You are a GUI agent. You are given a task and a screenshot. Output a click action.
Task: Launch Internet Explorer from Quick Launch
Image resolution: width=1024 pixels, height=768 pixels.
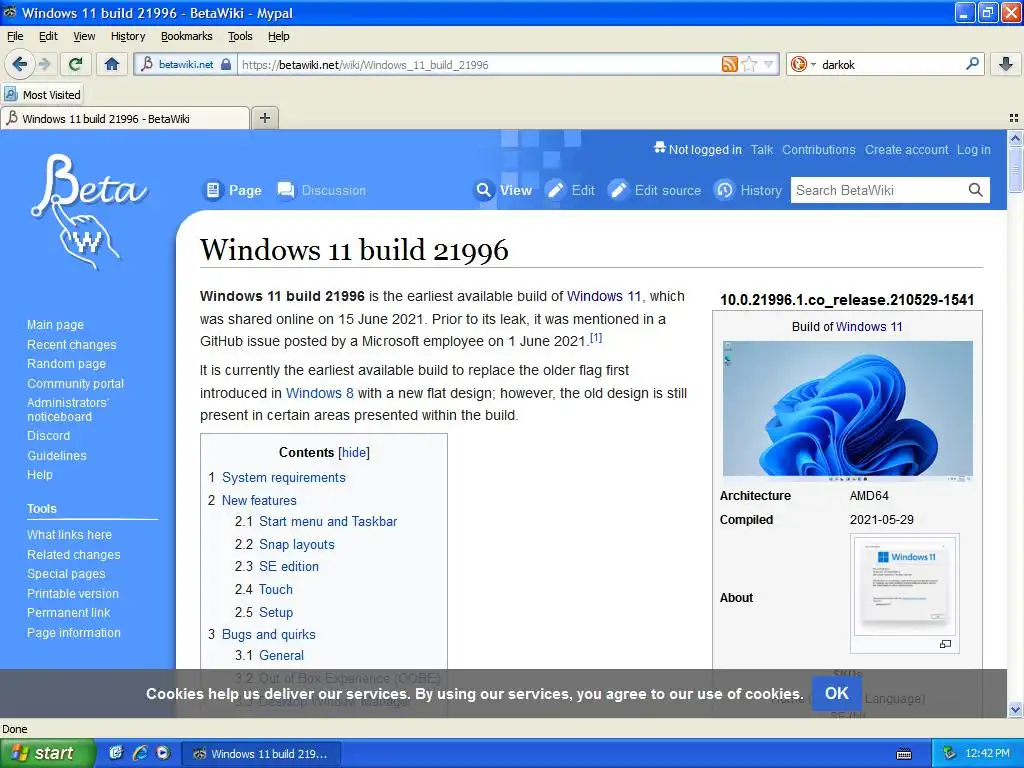point(139,753)
